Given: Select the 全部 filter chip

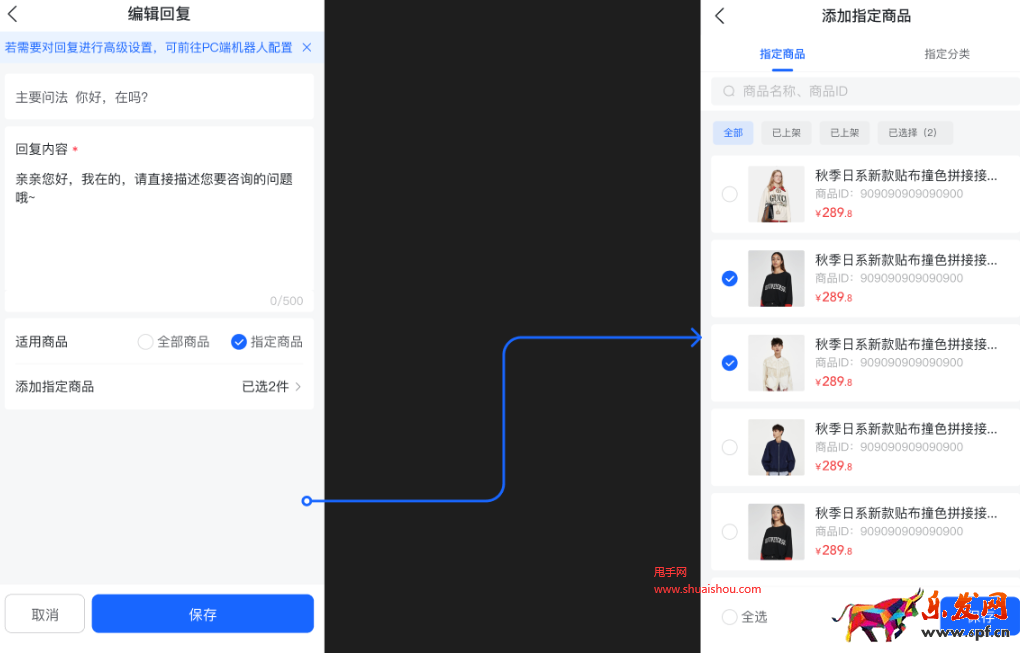Looking at the screenshot, I should (x=733, y=132).
